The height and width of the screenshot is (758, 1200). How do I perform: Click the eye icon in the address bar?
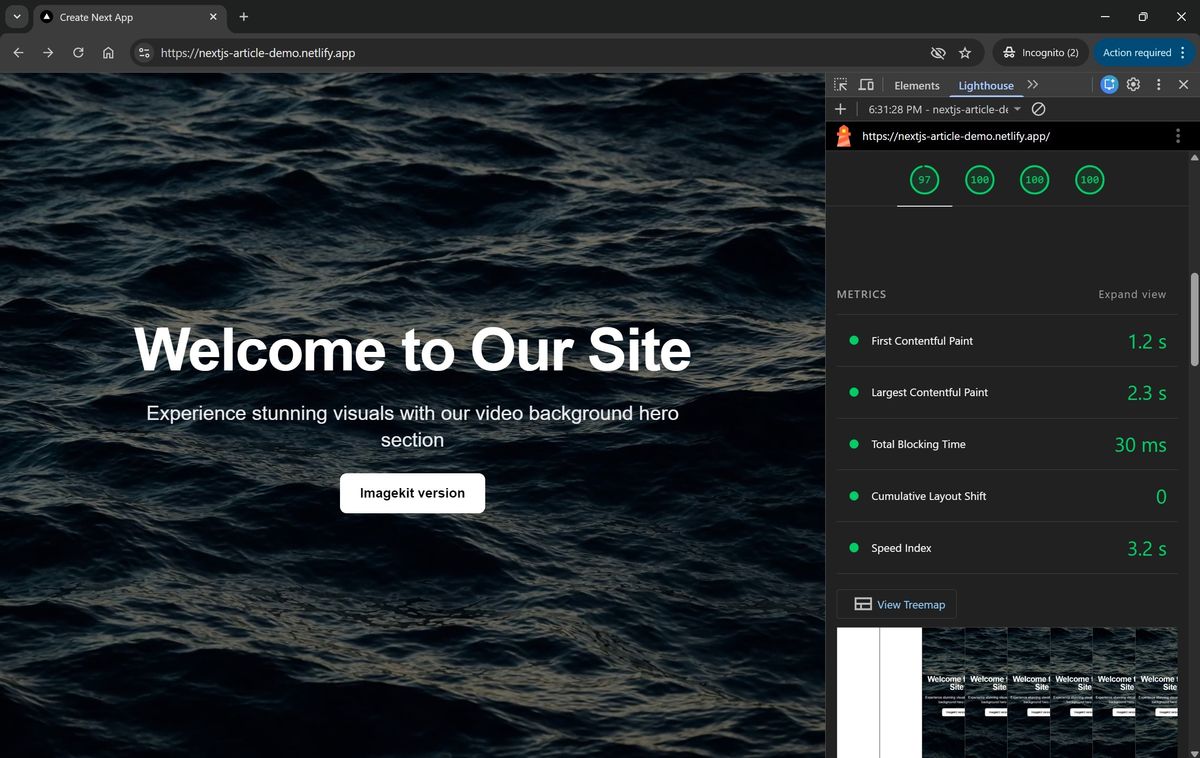click(x=937, y=53)
